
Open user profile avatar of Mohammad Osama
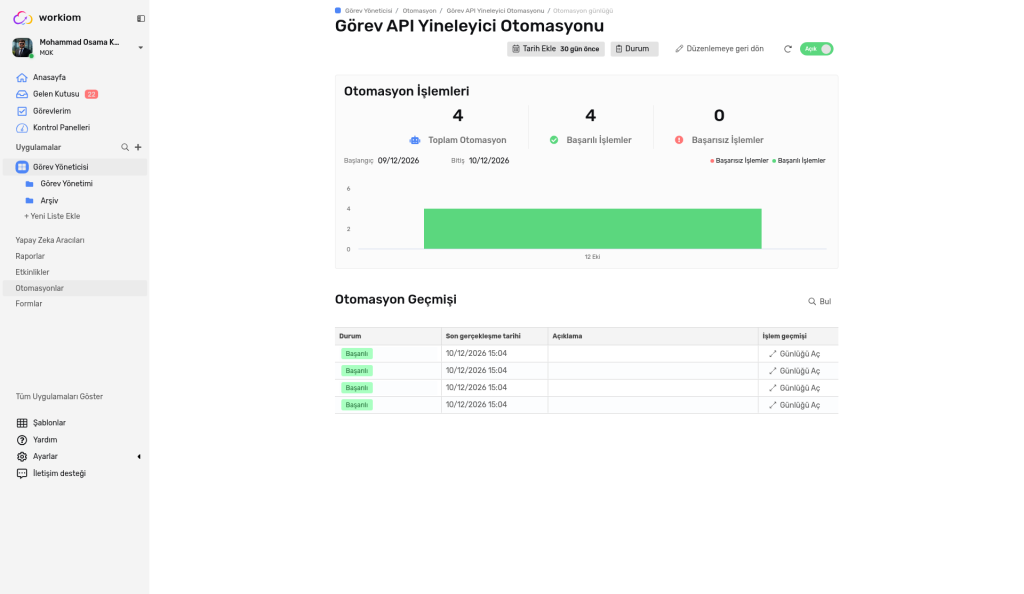[22, 47]
